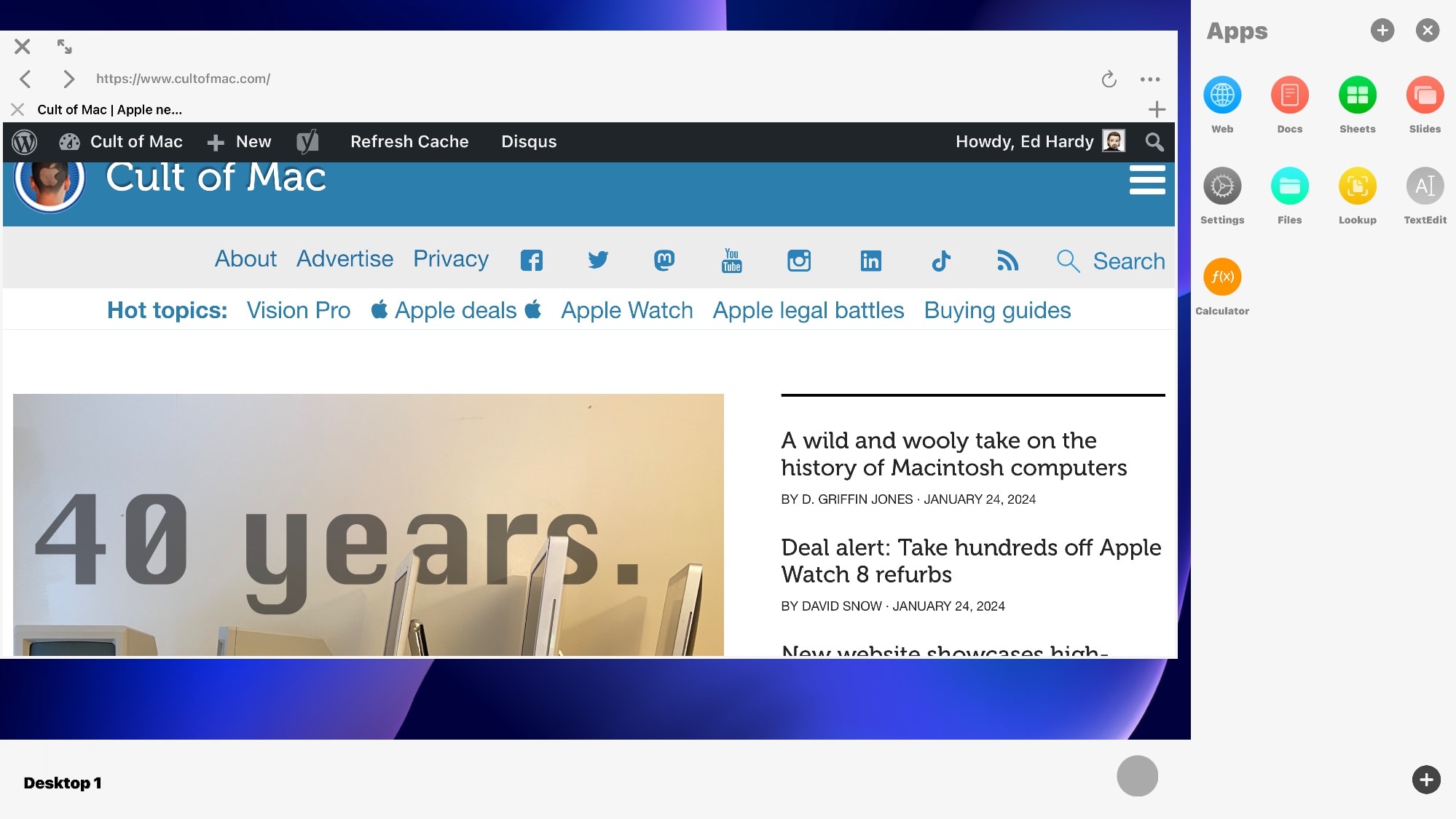Open the Vision Pro hot topic

pos(298,311)
